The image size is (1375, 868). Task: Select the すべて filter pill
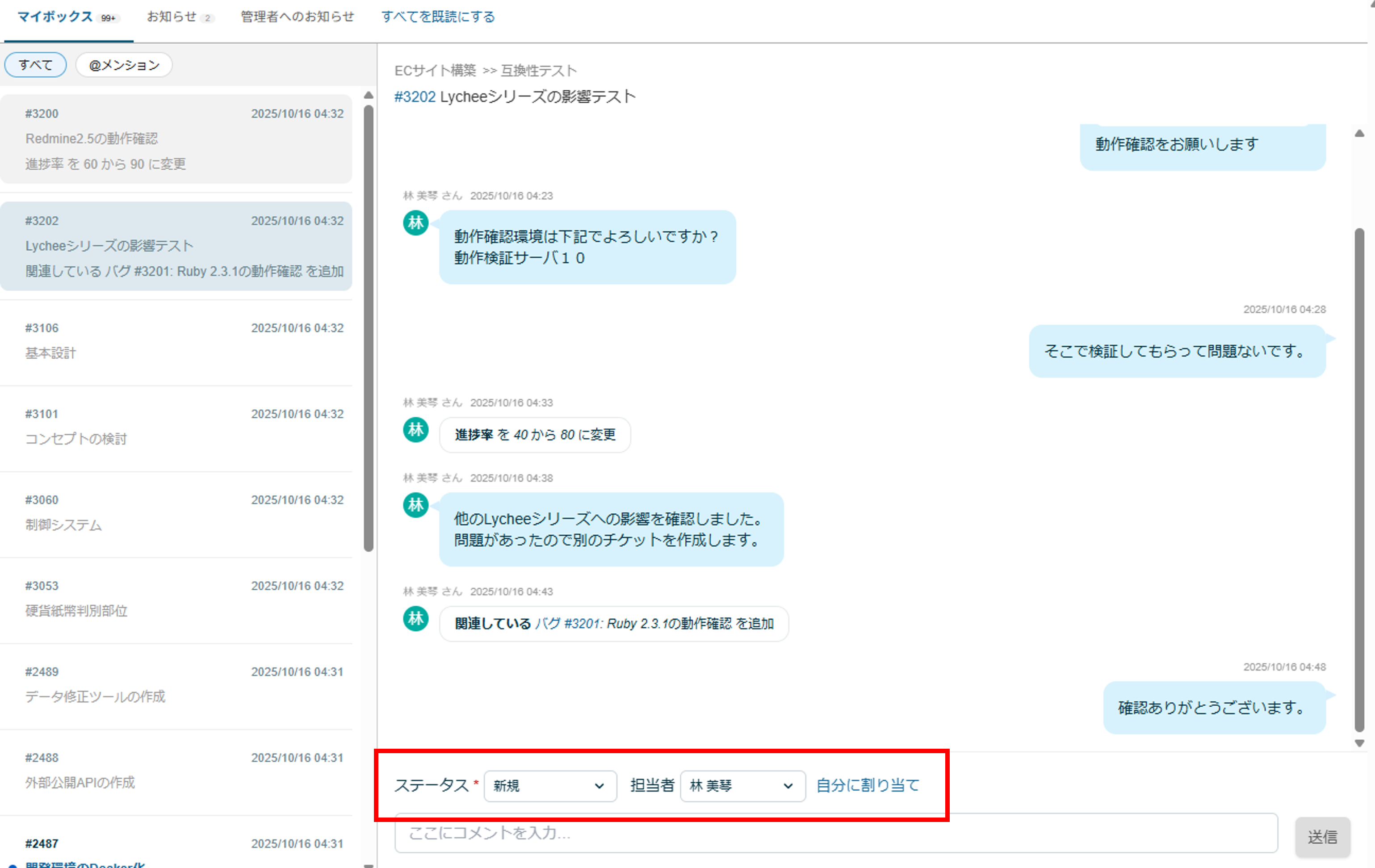[35, 64]
